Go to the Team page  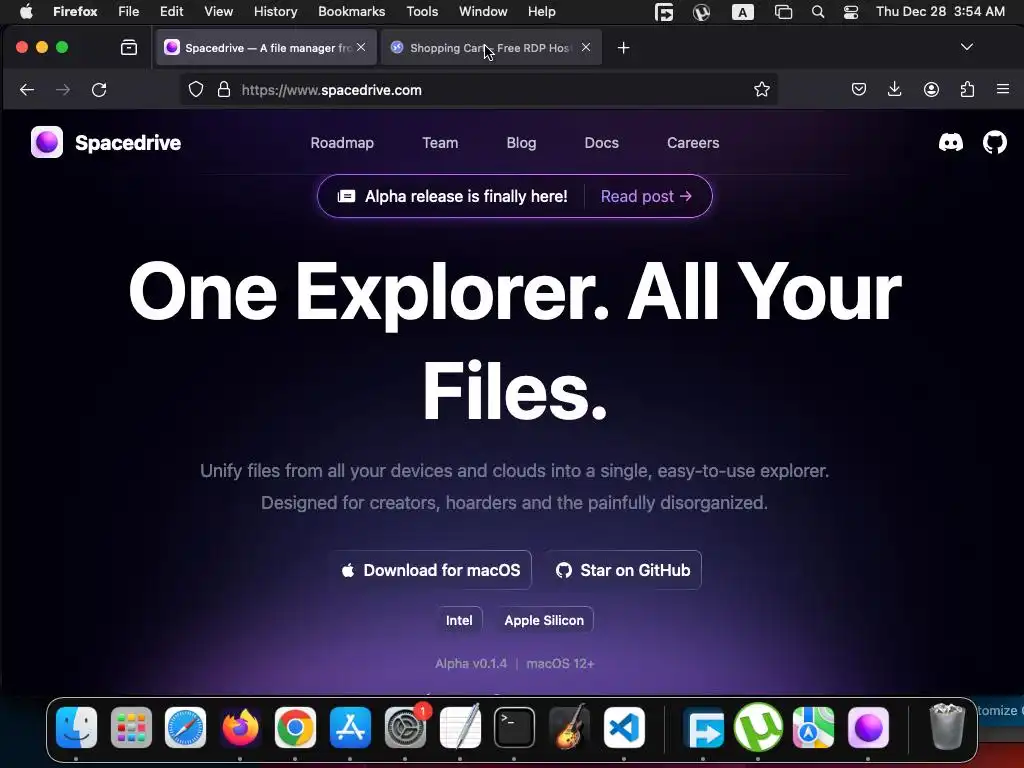tap(440, 143)
